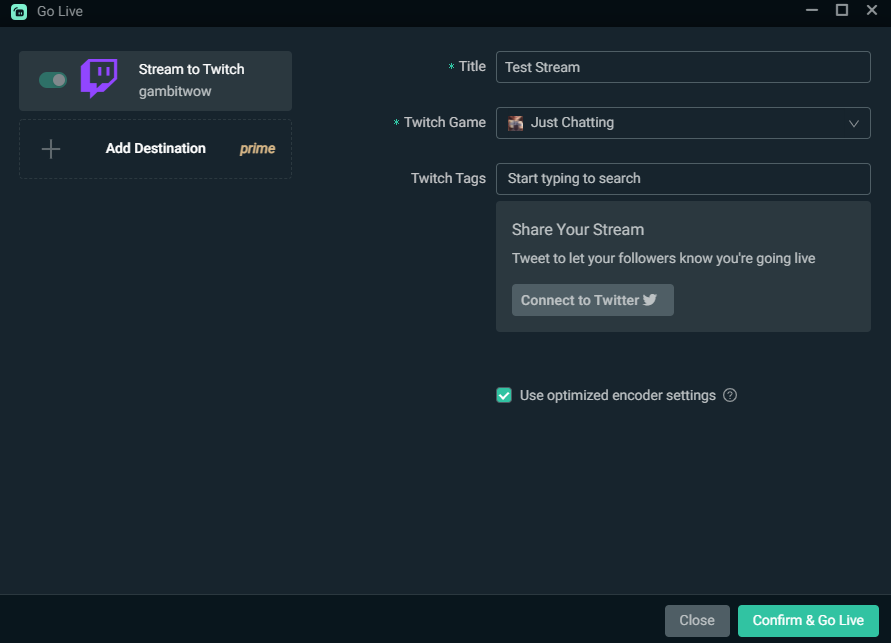Open encoder settings help question mark
Viewport: 891px width, 643px height.
tap(730, 395)
